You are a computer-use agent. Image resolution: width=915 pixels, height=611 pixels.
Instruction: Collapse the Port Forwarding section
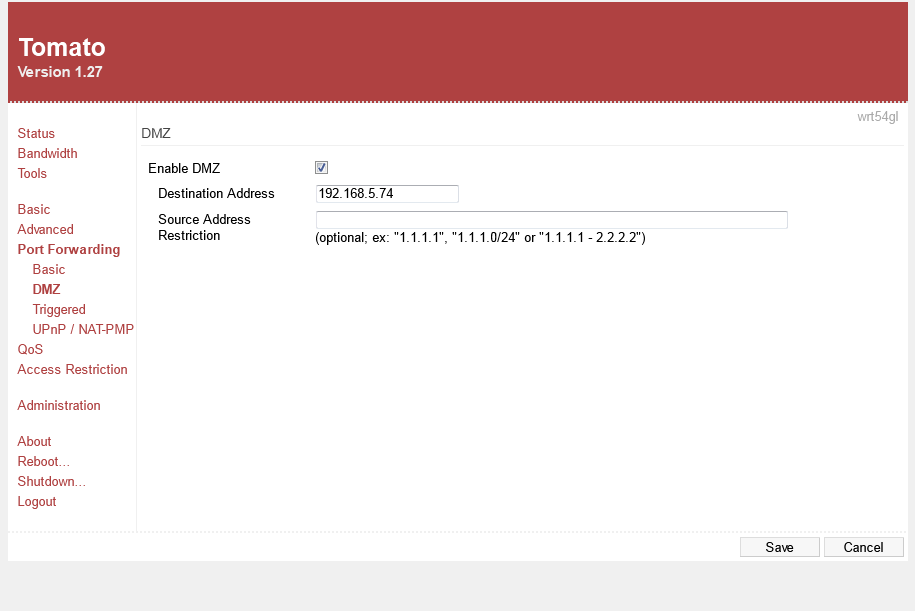tap(68, 250)
